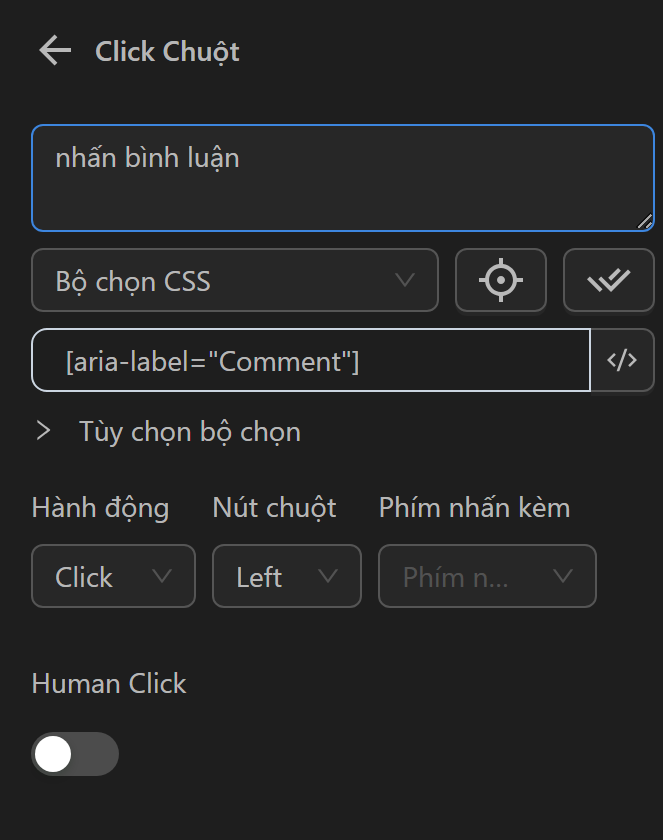Select the Bộ chọn CSS selector type text
This screenshot has width=663, height=840.
(x=133, y=281)
